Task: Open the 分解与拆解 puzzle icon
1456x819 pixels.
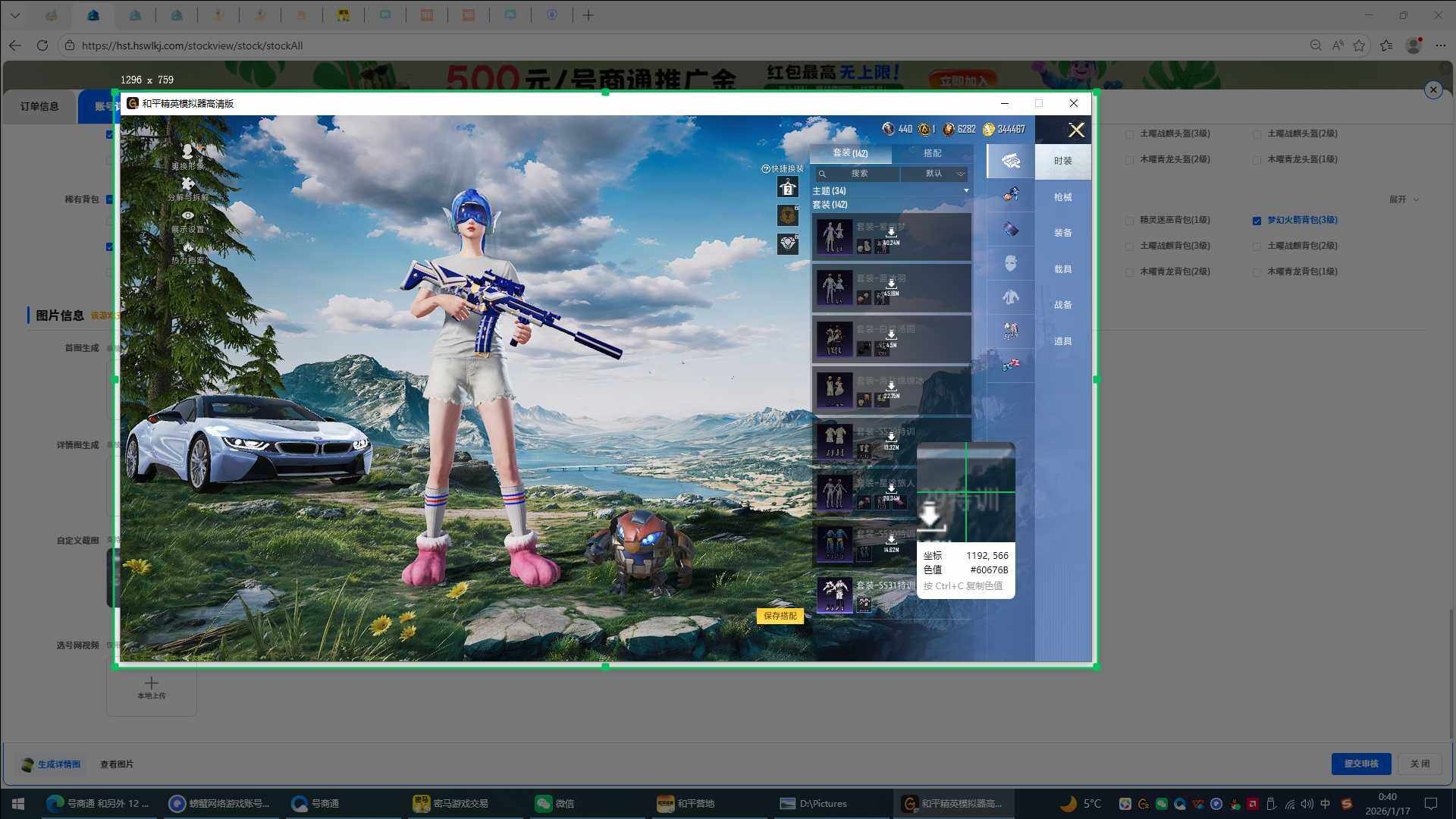Action: click(187, 184)
